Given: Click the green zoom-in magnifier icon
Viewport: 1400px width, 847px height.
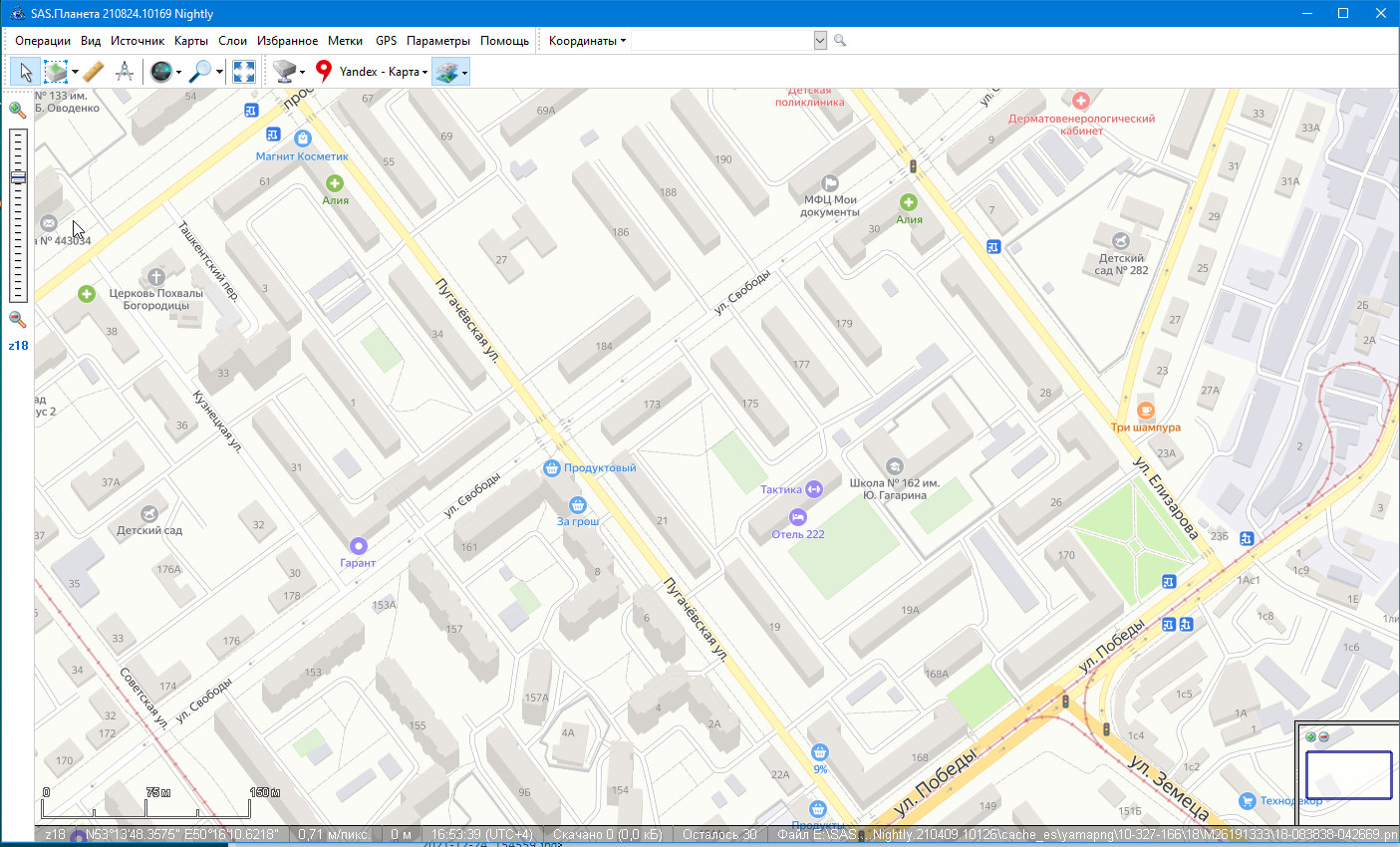Looking at the screenshot, I should (x=17, y=110).
